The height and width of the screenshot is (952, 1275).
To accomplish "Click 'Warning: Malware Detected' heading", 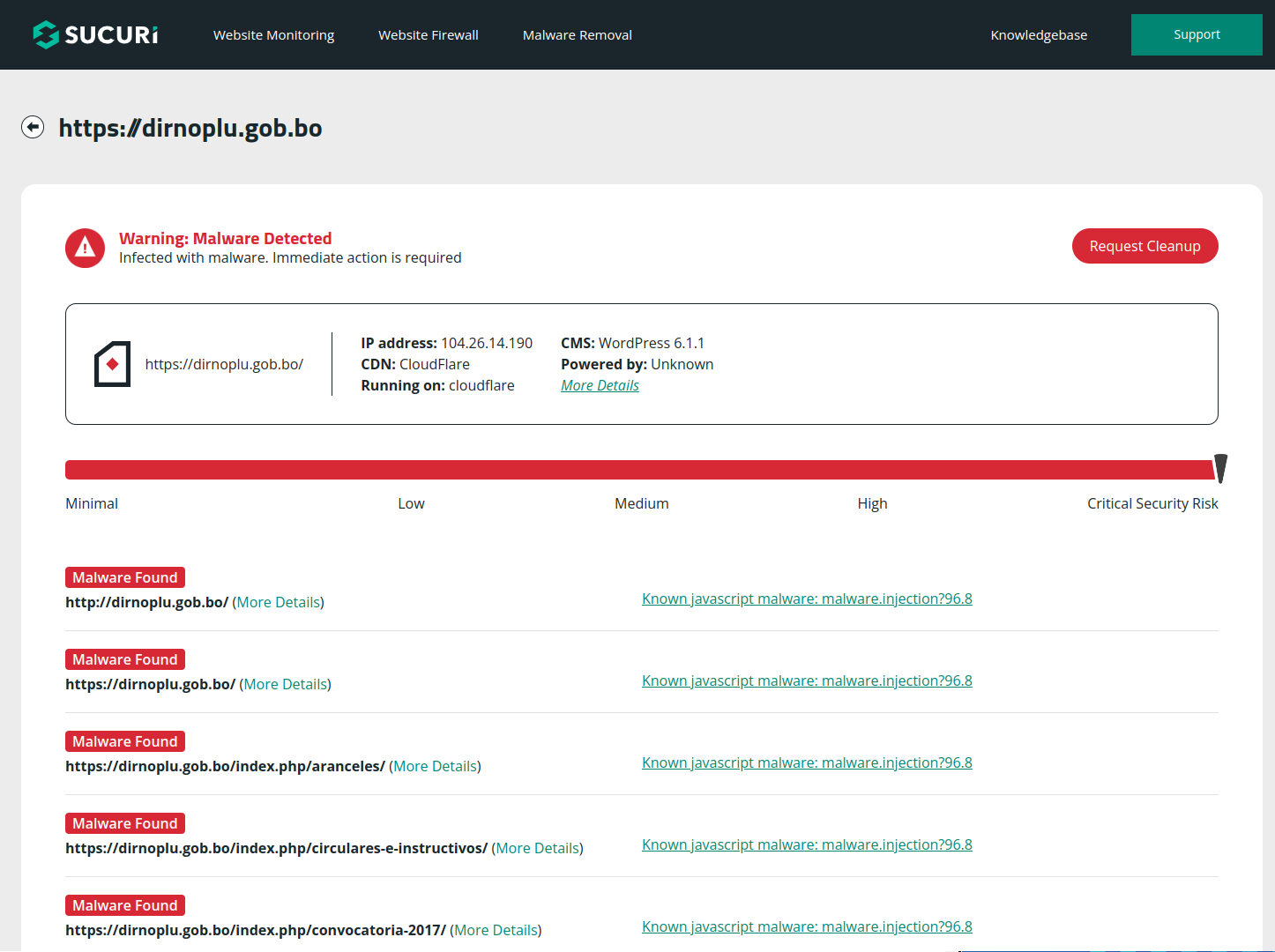I will click(226, 238).
